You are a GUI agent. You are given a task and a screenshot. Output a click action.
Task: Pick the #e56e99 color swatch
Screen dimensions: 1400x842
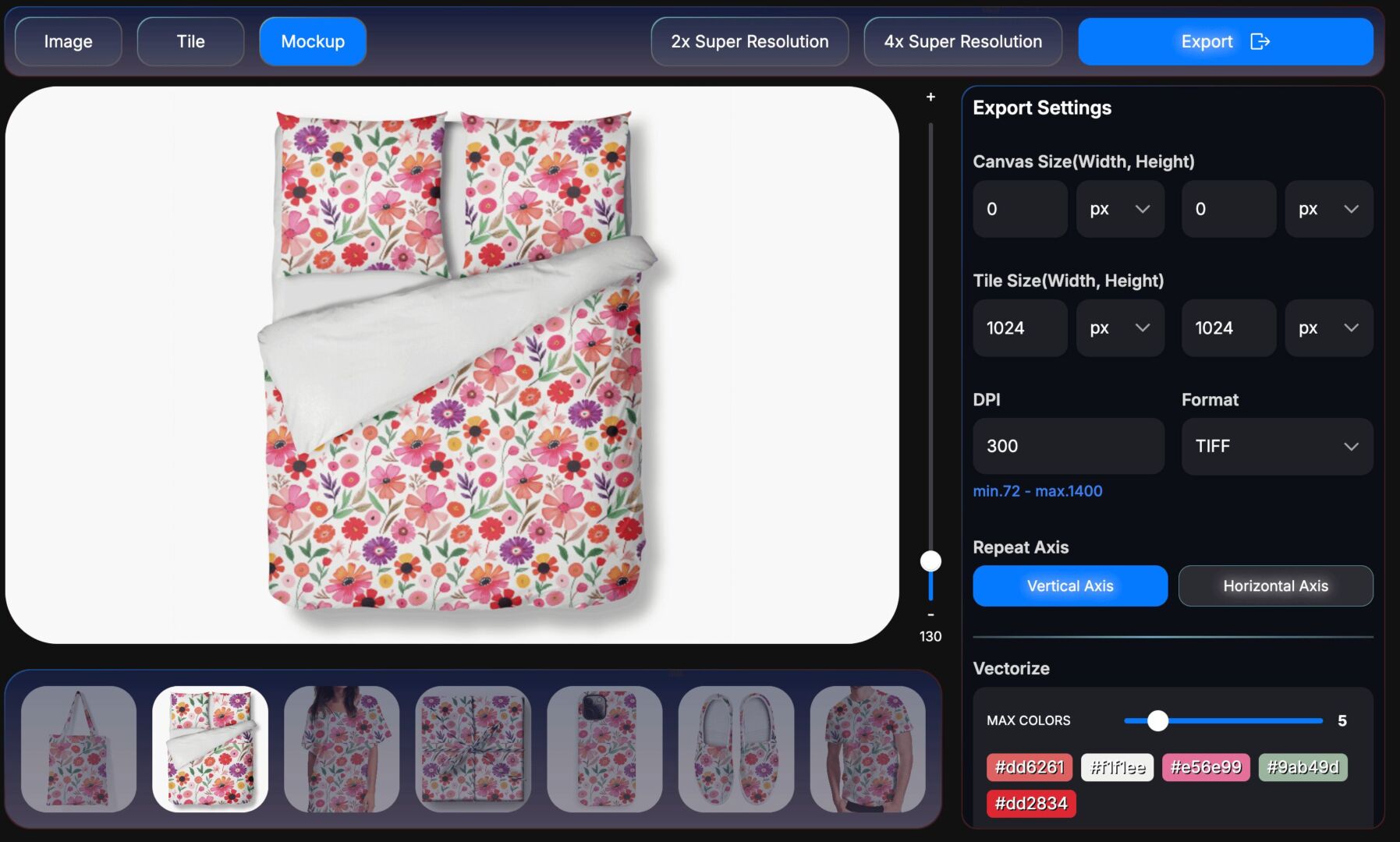click(1206, 767)
